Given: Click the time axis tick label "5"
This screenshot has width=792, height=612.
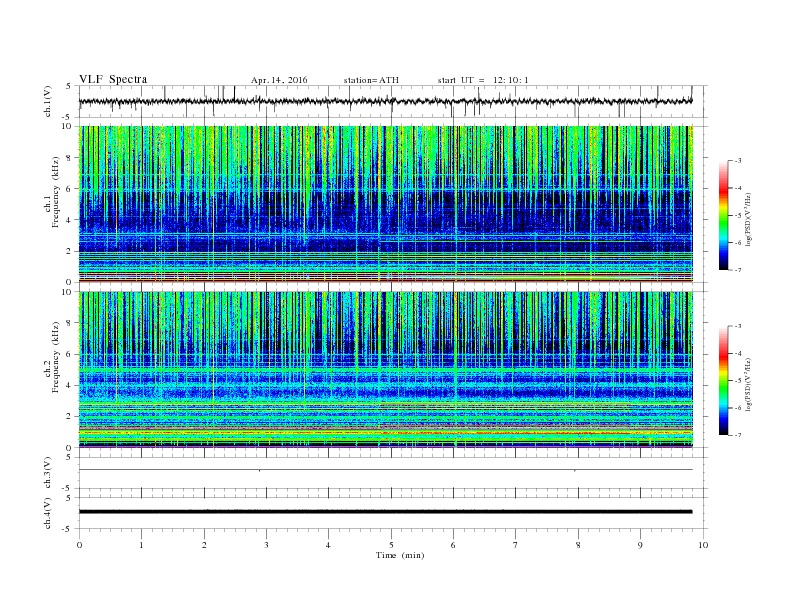Looking at the screenshot, I should [x=391, y=545].
